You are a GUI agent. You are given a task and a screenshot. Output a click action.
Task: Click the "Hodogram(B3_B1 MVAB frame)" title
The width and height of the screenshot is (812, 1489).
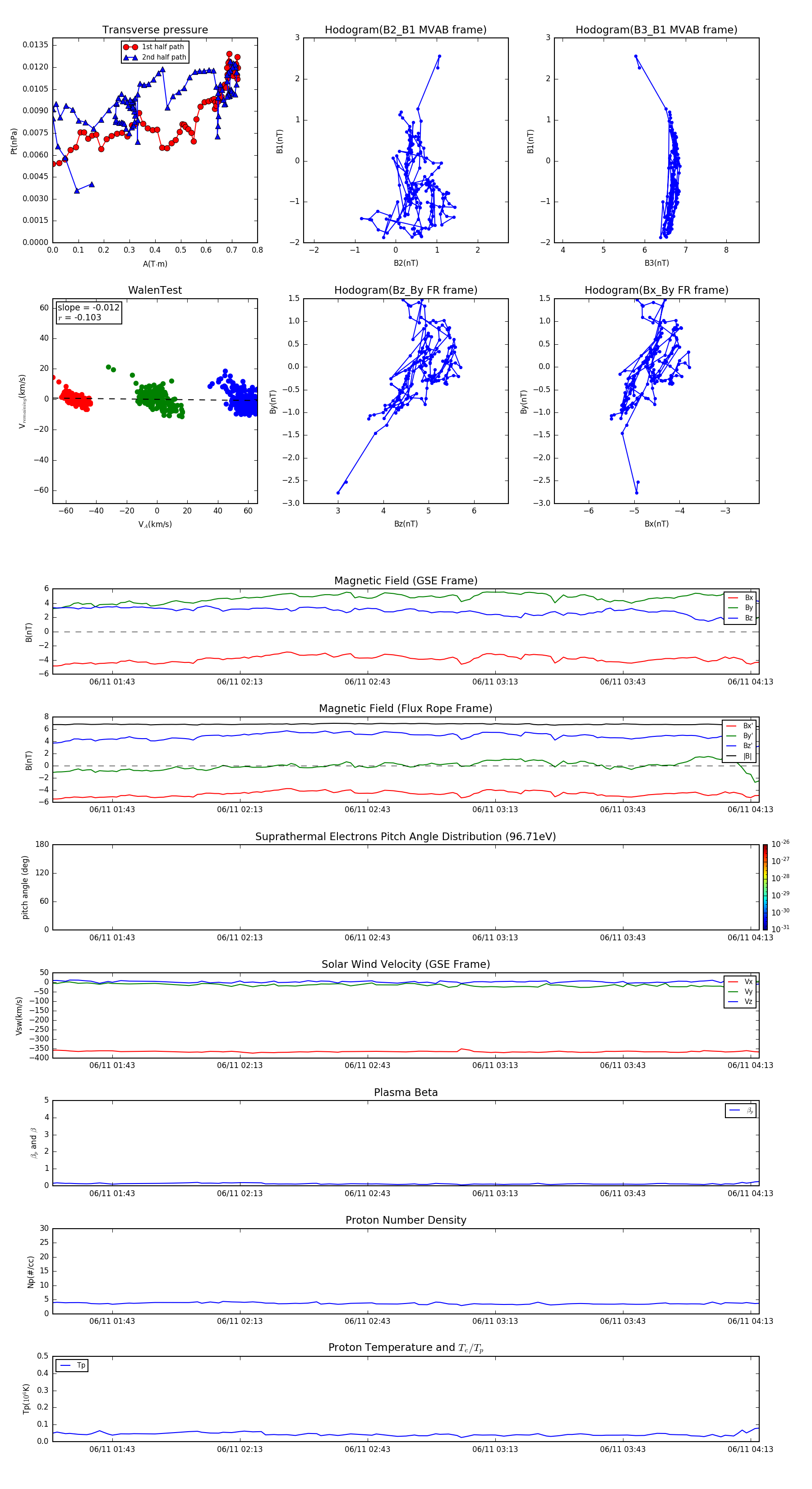click(x=656, y=30)
